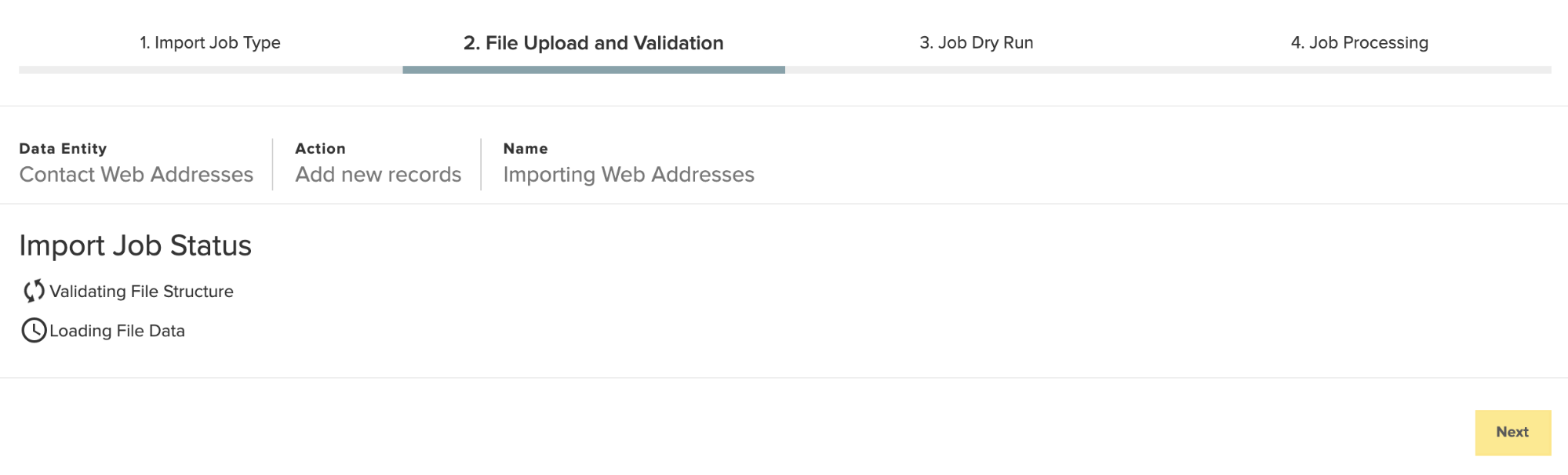Click the Validating File Structure status text
The height and width of the screenshot is (475, 1568).
coord(141,292)
